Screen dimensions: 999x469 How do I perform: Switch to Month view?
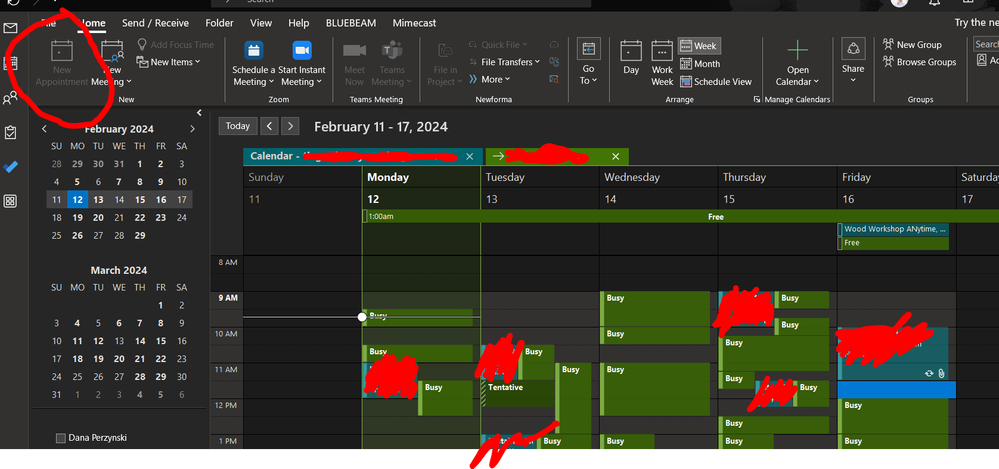[700, 64]
